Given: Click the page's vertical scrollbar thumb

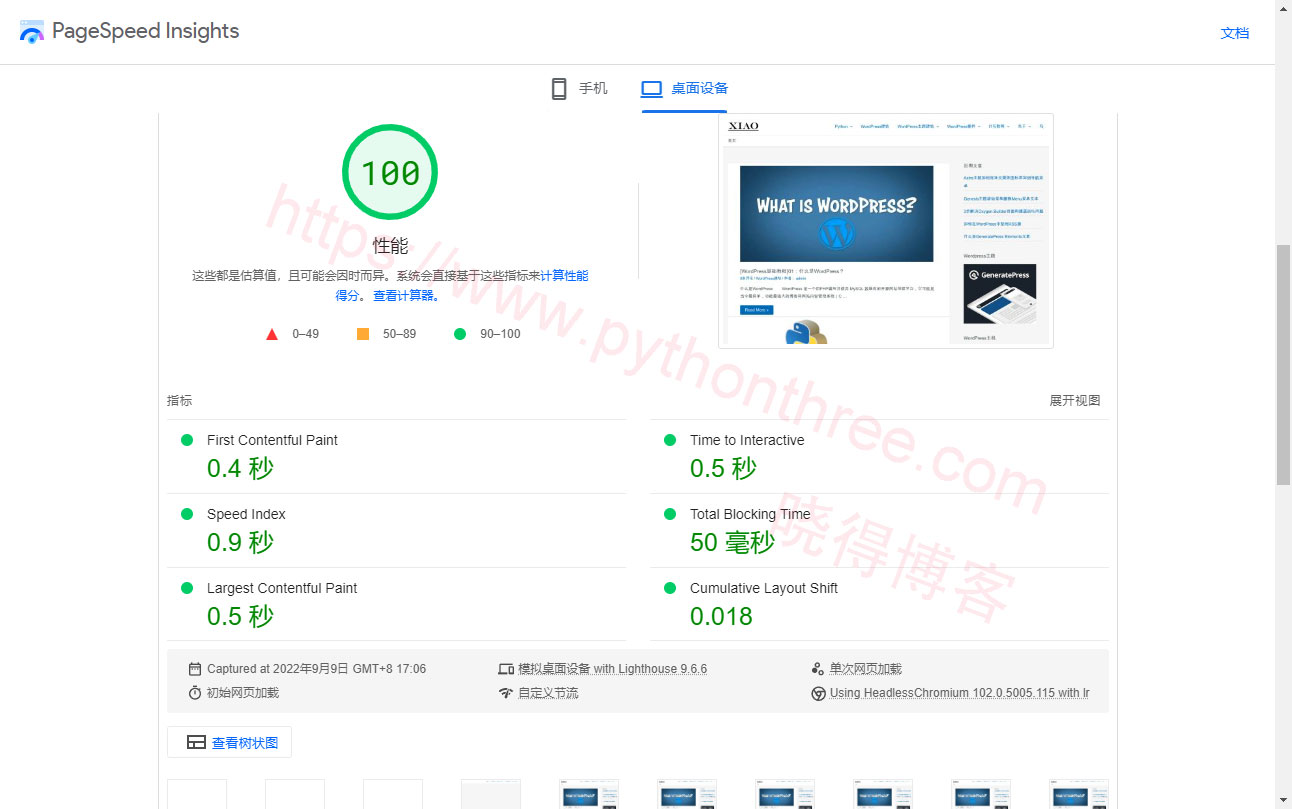Looking at the screenshot, I should click(x=1283, y=364).
